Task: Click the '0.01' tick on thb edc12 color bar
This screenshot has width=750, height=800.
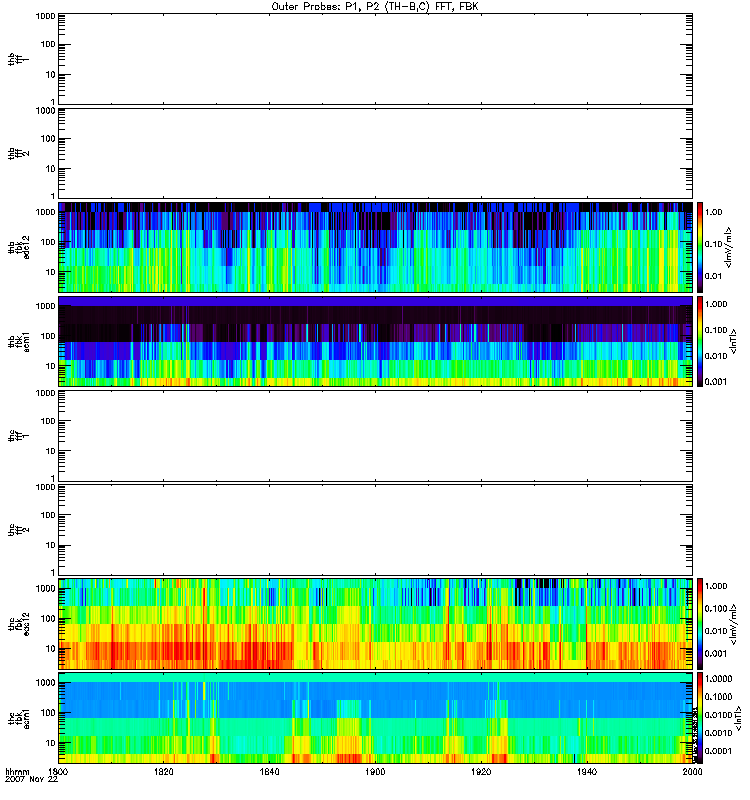Action: click(713, 276)
